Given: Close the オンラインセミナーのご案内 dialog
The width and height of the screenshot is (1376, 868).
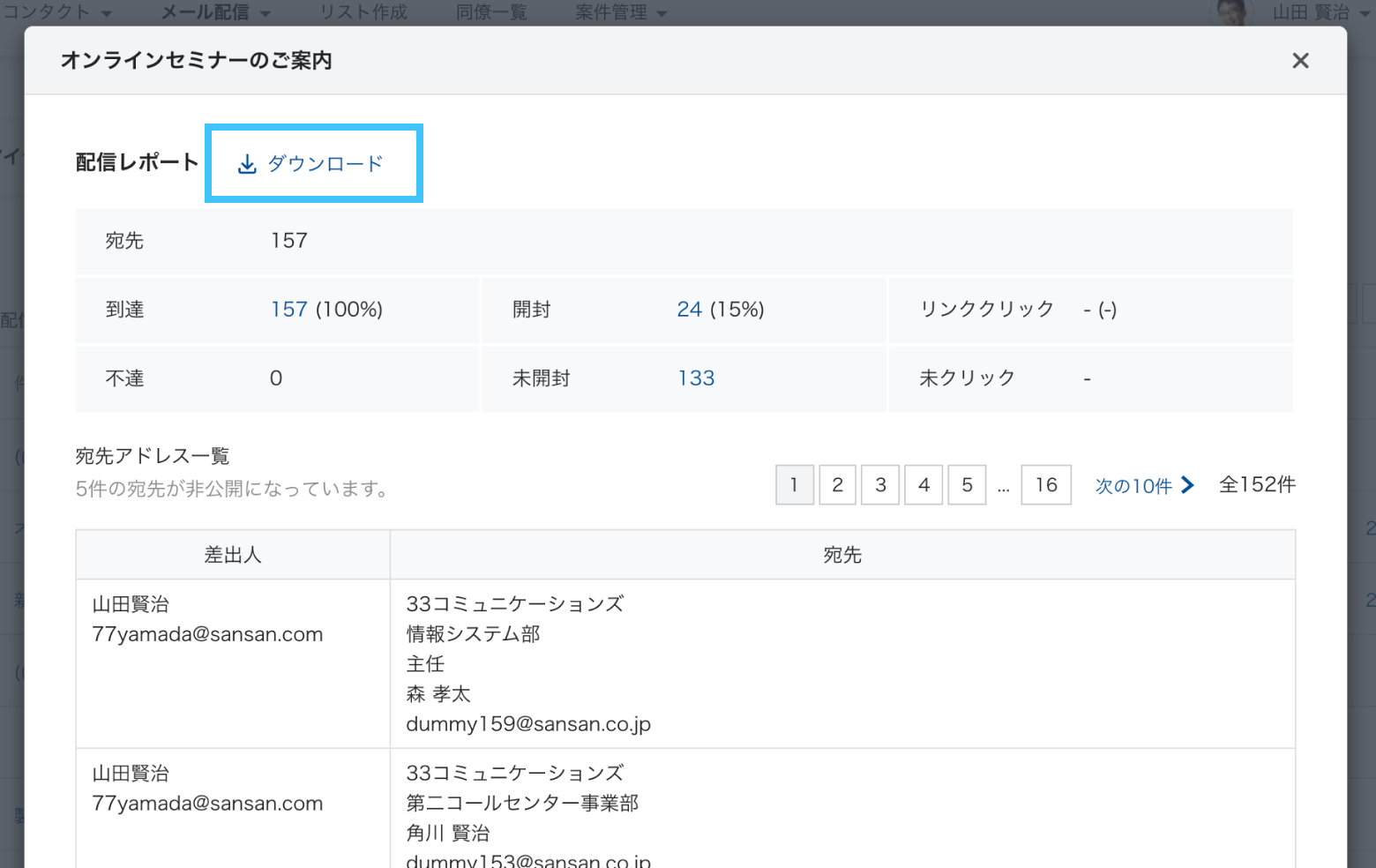Looking at the screenshot, I should 1300,61.
